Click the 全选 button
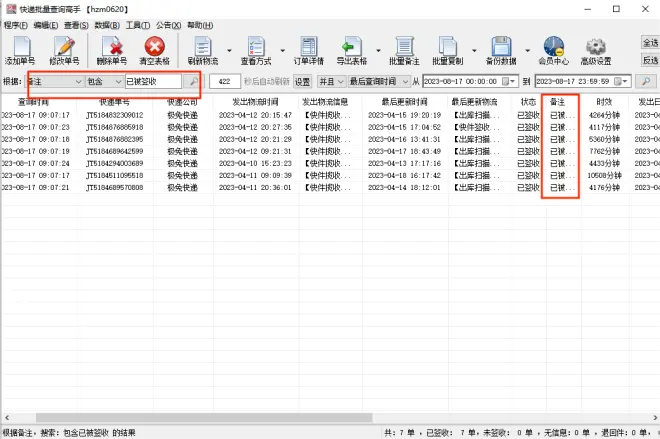The width and height of the screenshot is (660, 439). pos(650,42)
